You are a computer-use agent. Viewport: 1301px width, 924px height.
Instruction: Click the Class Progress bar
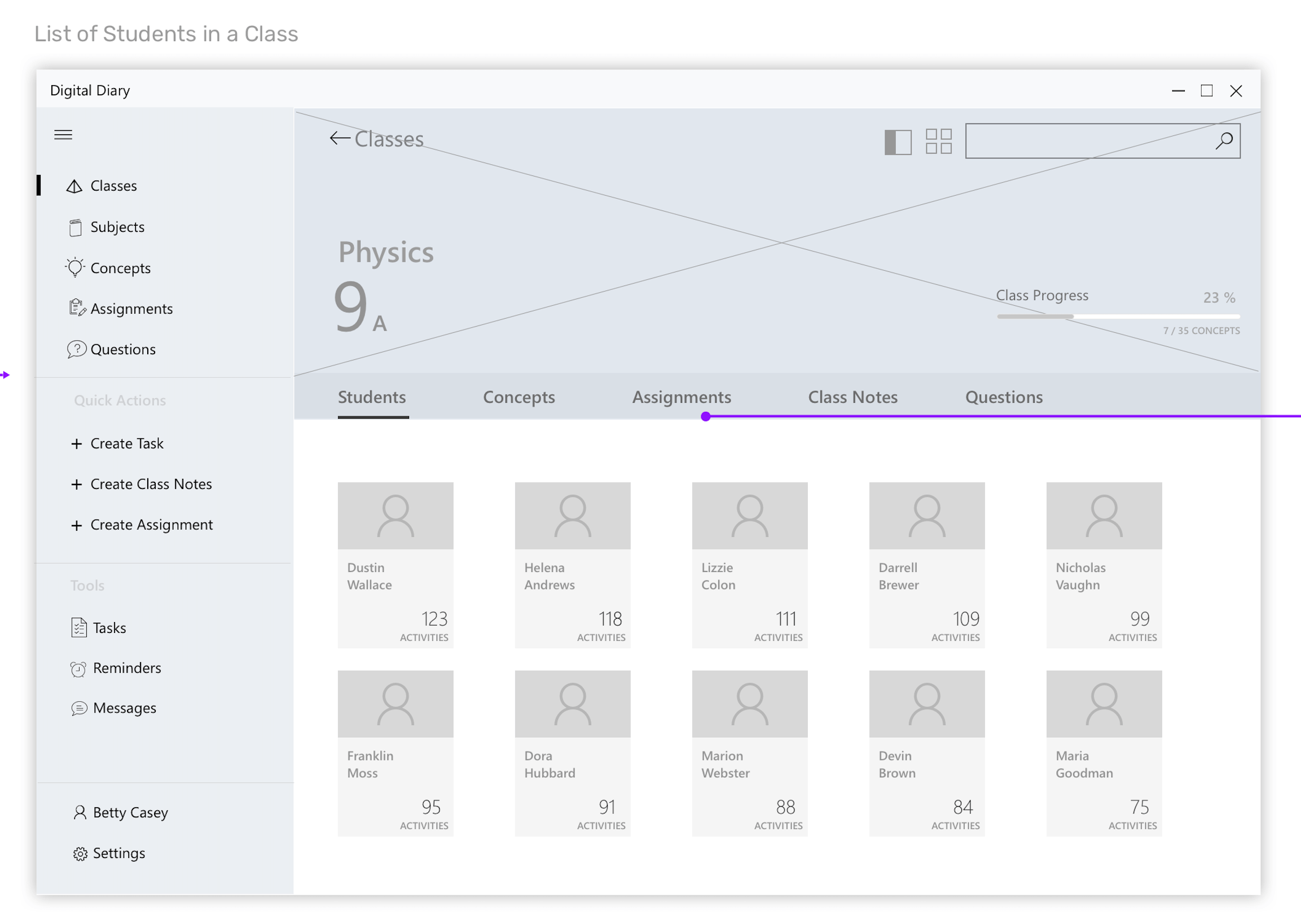(1118, 316)
